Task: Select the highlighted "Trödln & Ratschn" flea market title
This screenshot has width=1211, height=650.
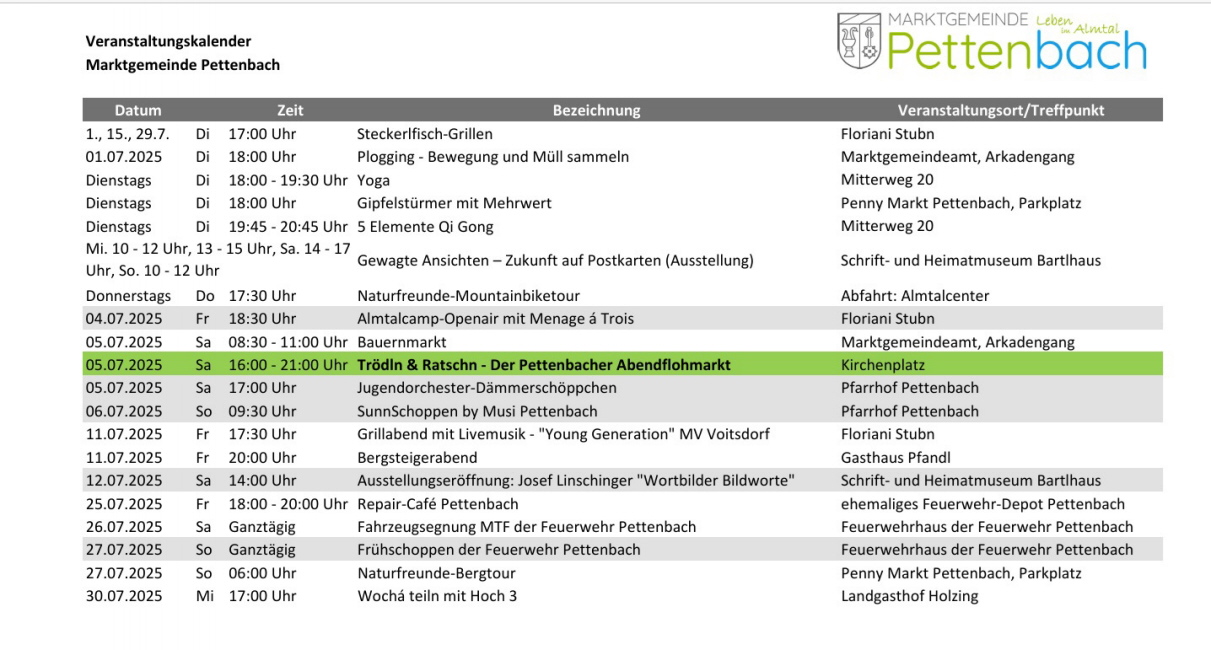Action: (x=544, y=365)
